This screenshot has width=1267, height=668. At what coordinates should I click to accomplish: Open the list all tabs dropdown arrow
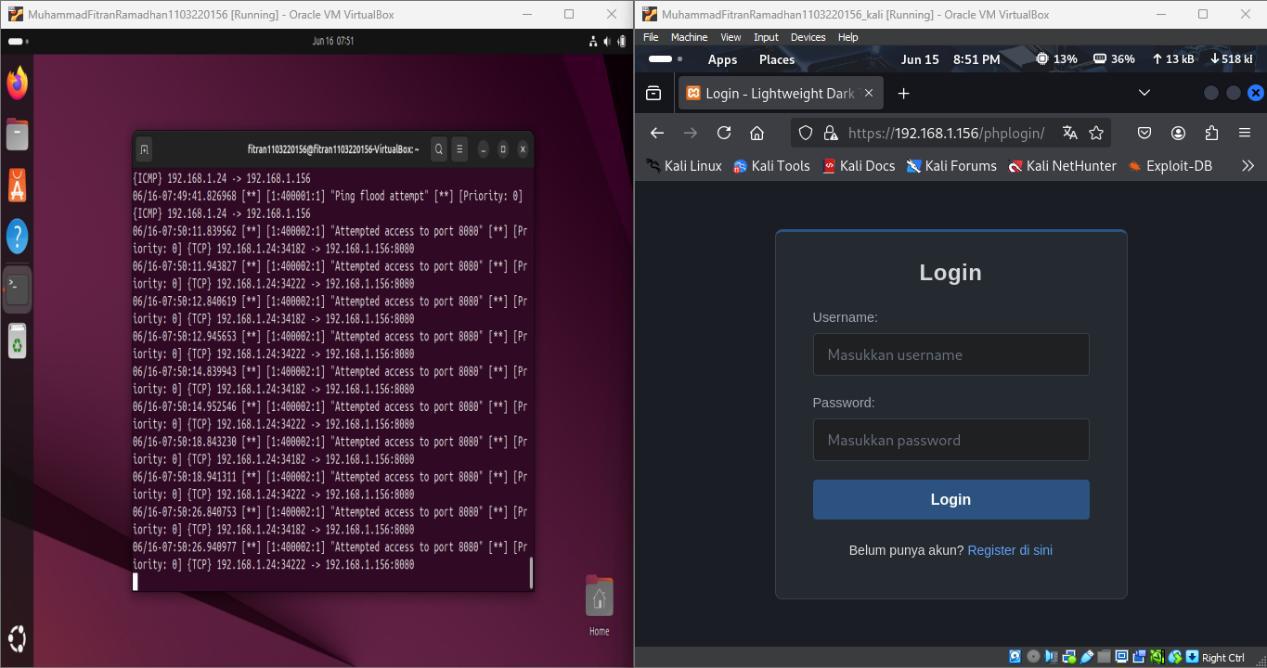pyautogui.click(x=1144, y=93)
